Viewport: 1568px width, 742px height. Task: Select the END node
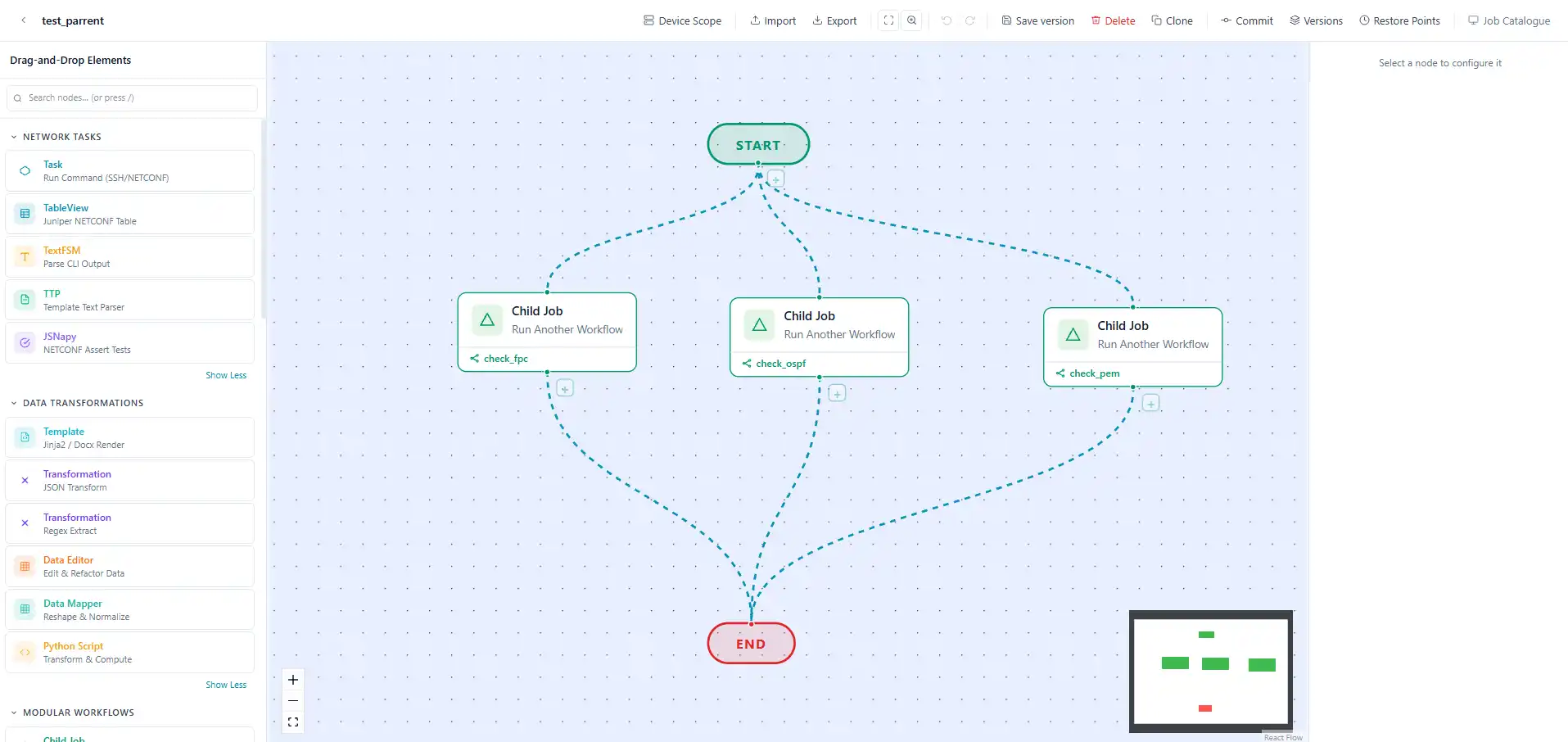[x=751, y=644]
